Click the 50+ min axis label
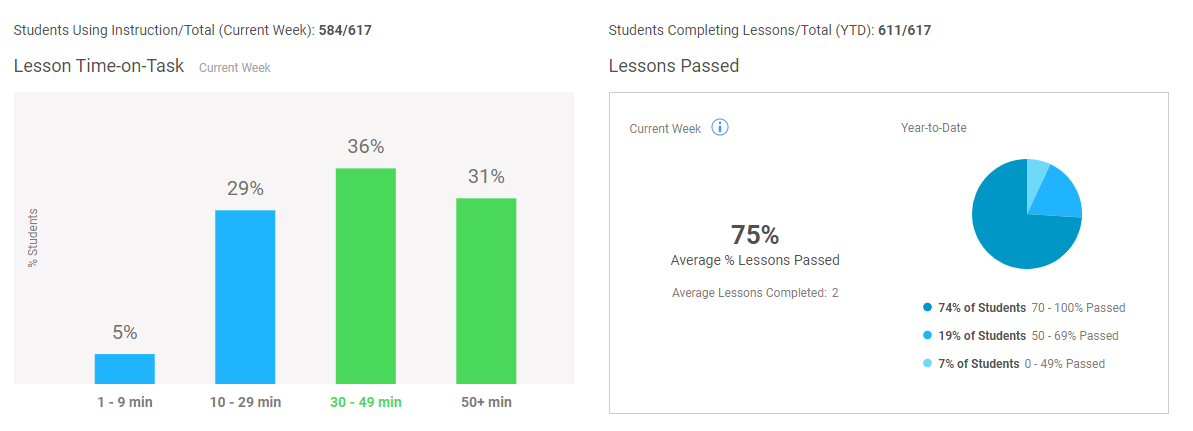The image size is (1193, 431). pyautogui.click(x=486, y=402)
